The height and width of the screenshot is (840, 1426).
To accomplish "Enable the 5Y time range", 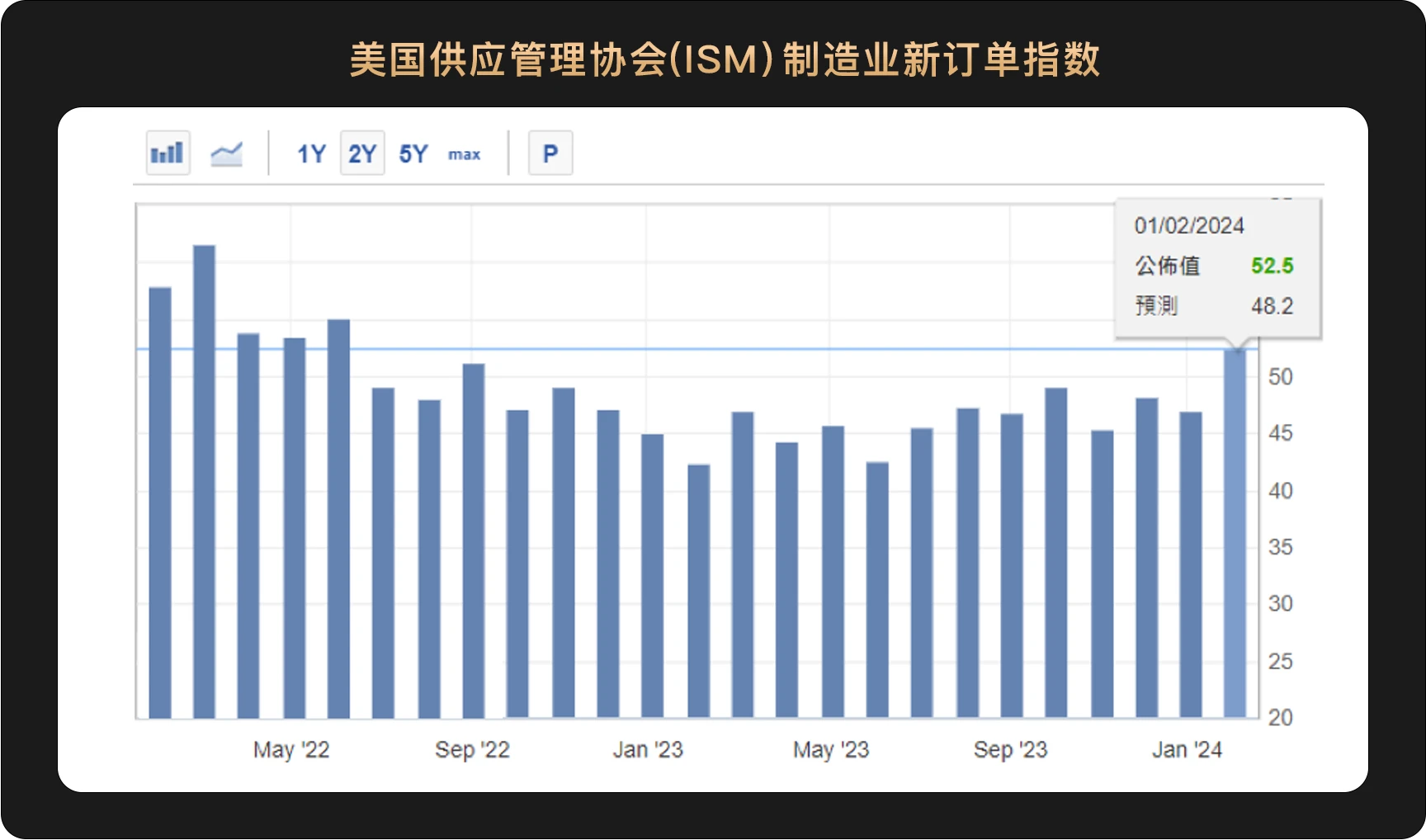I will [413, 153].
